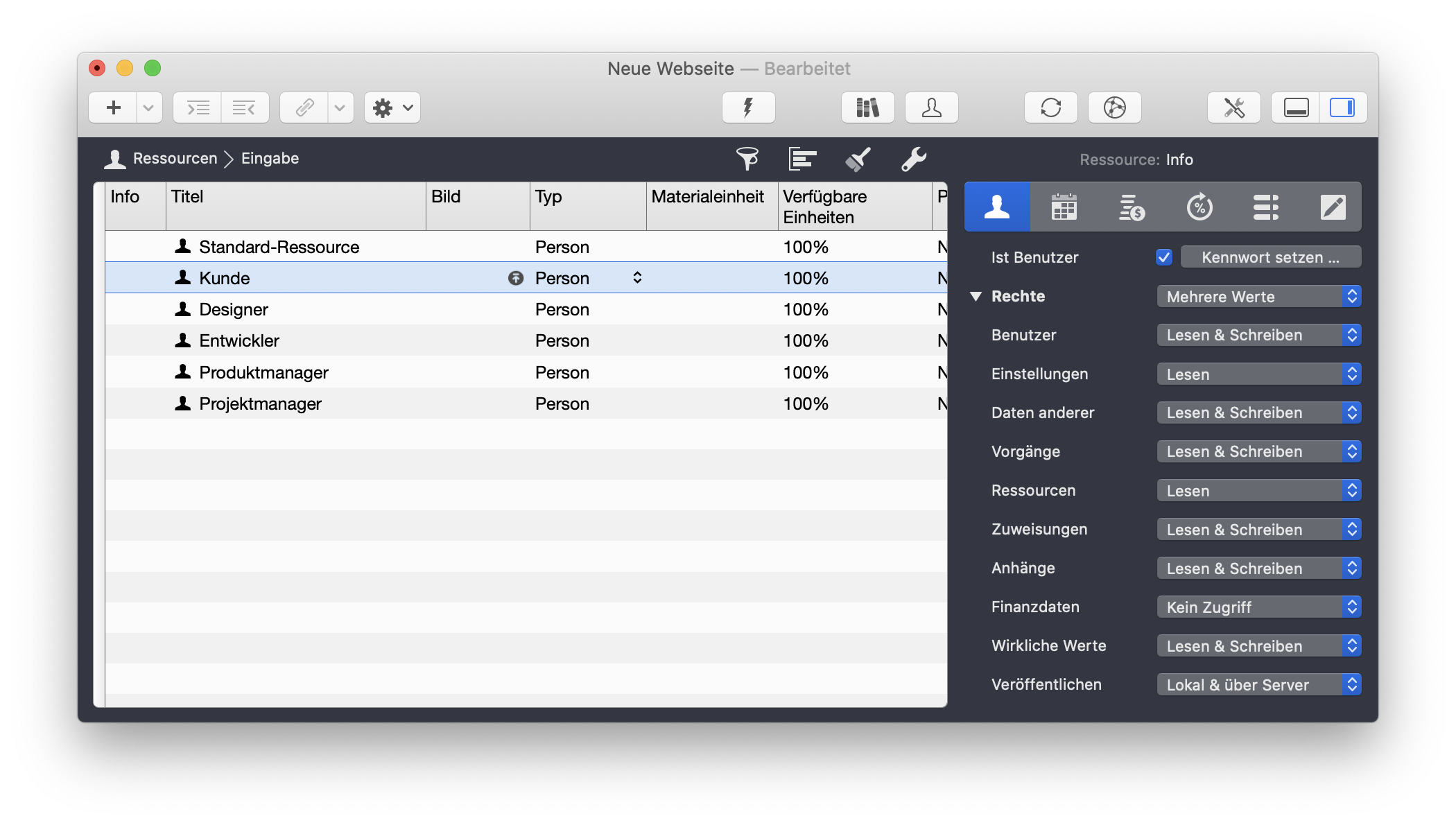Toggle the right sidebar inspector panel

tap(1342, 107)
